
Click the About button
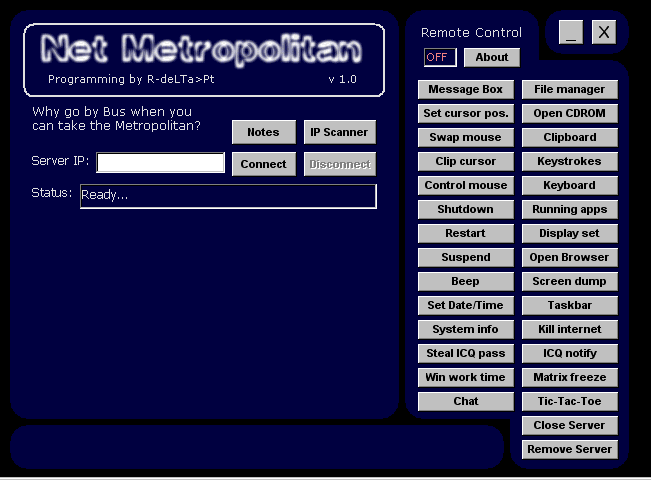coord(491,57)
